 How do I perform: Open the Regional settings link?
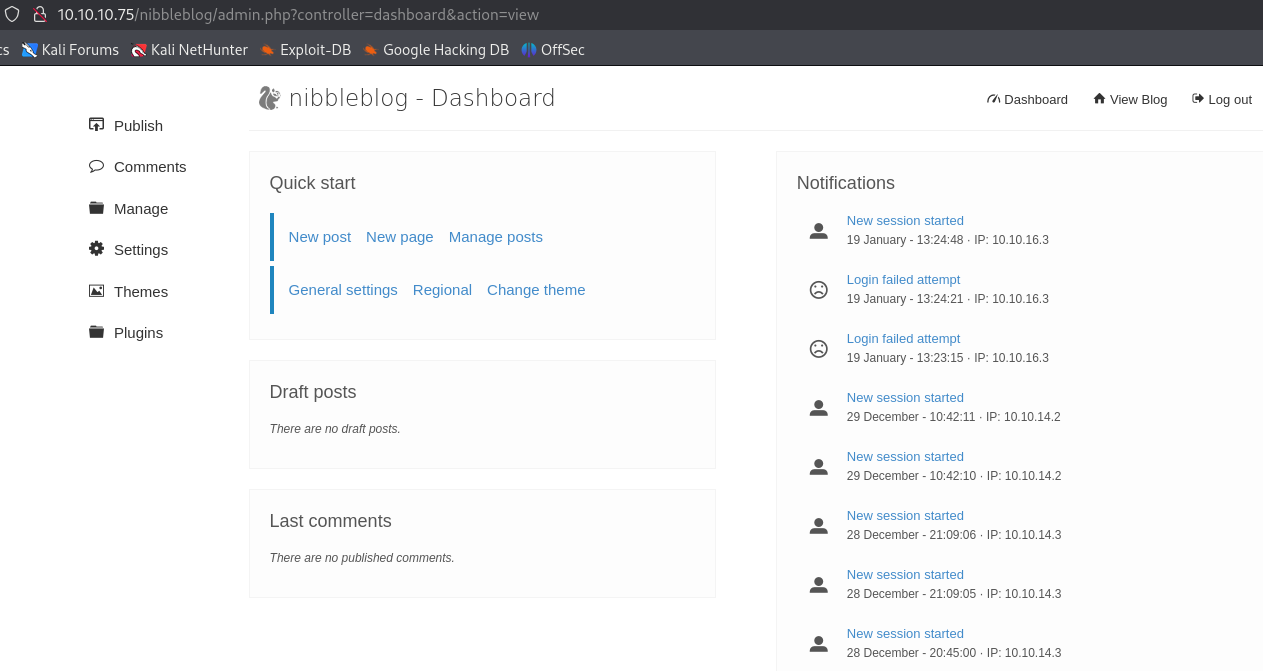point(441,290)
